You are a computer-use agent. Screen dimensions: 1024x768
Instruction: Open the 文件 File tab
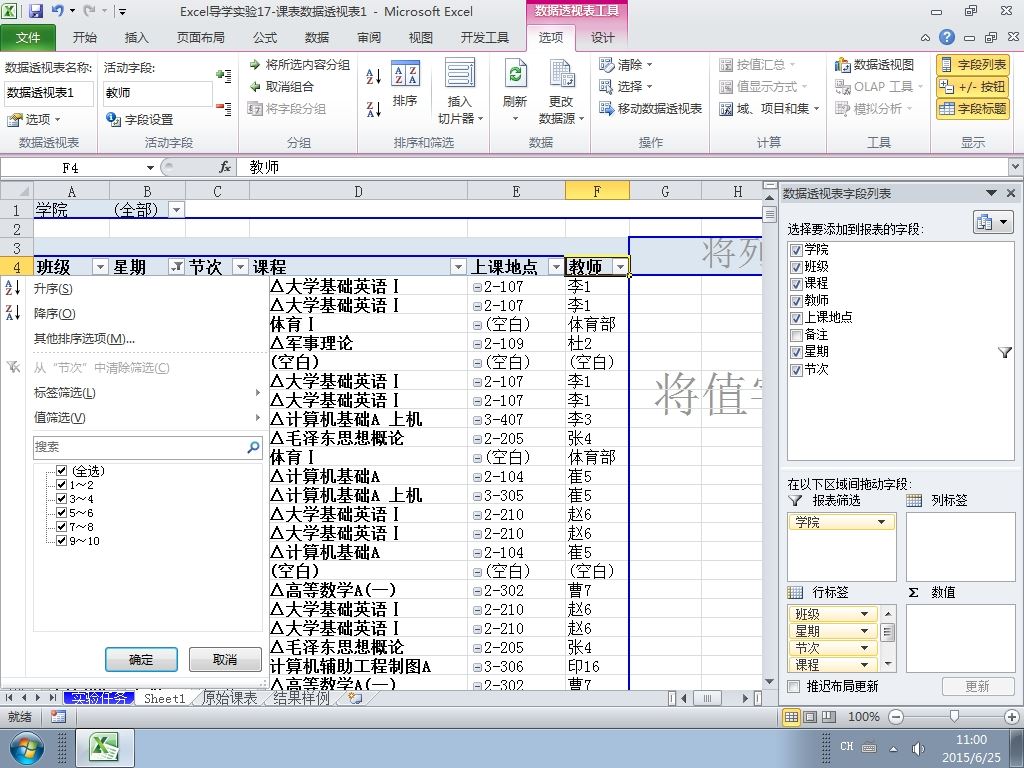pyautogui.click(x=27, y=38)
